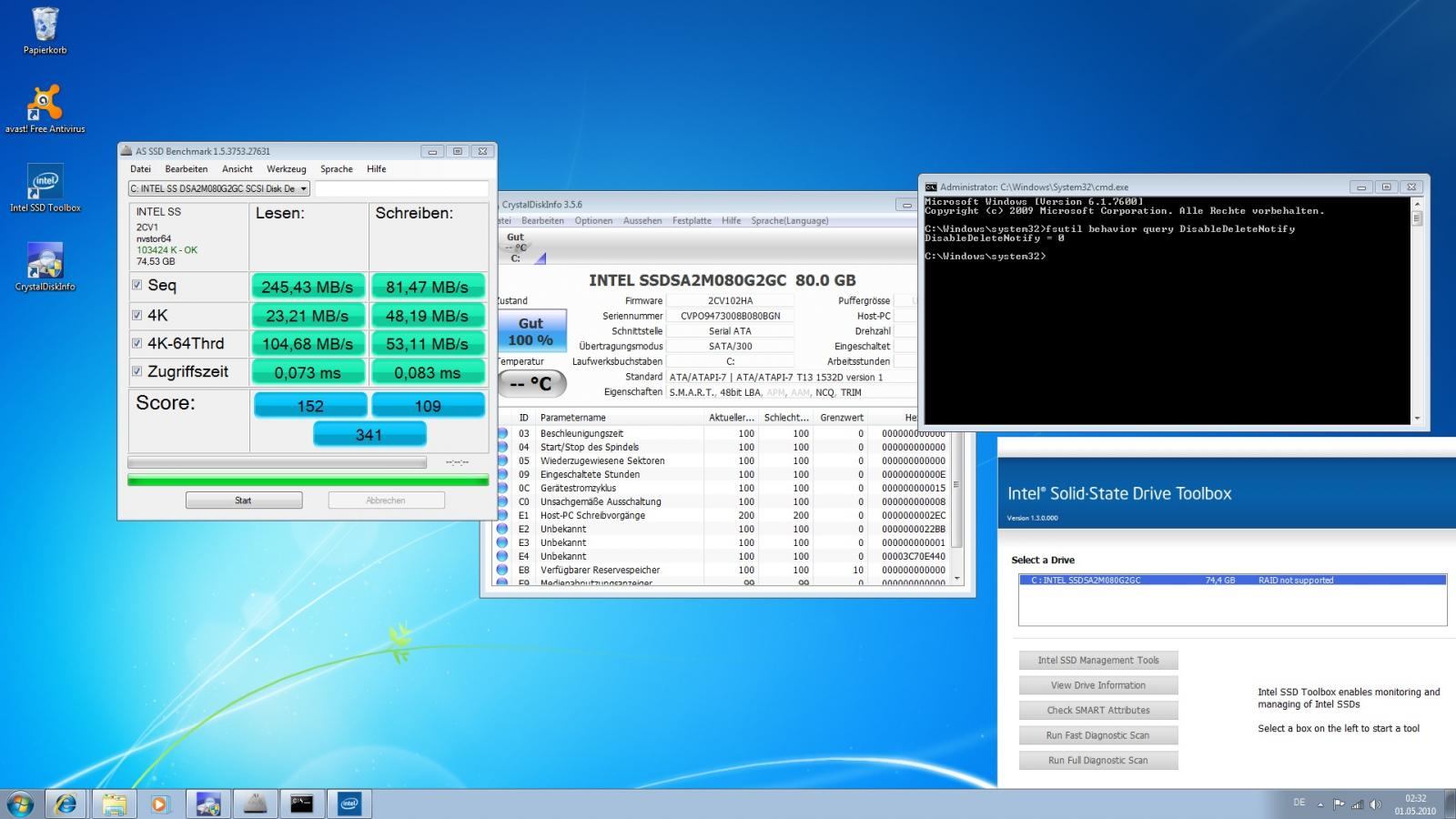Open Ansicht menu in AS SSD Benchmark
Screen dimensions: 1456x819
point(238,169)
